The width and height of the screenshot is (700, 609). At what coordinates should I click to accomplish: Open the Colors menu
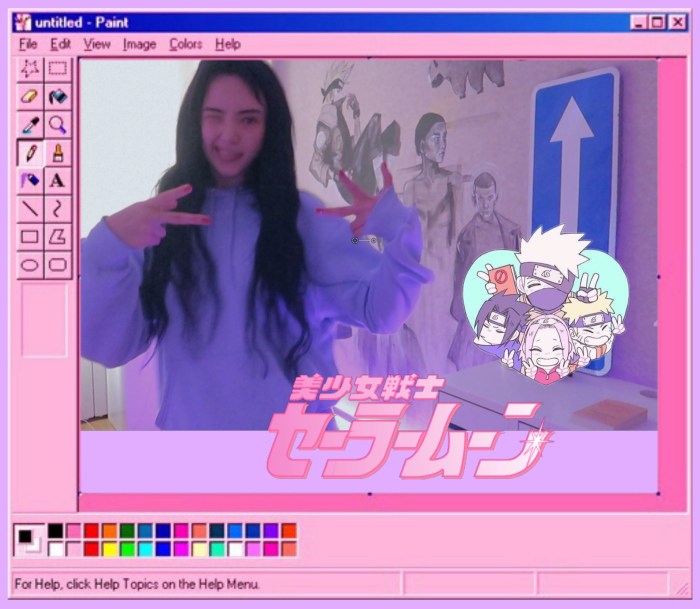click(x=185, y=44)
